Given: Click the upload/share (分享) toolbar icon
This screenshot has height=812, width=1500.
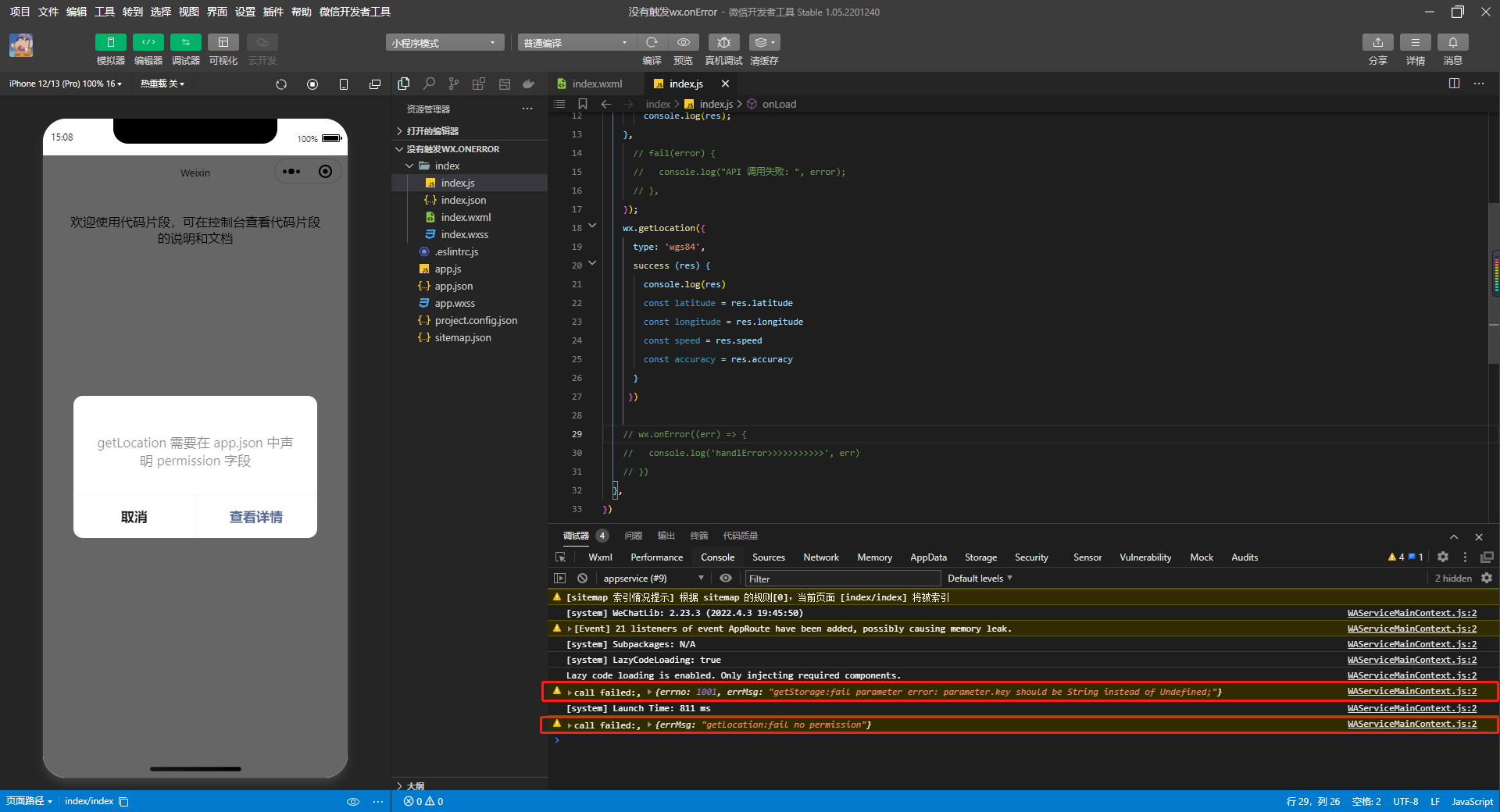Looking at the screenshot, I should coord(1377,42).
